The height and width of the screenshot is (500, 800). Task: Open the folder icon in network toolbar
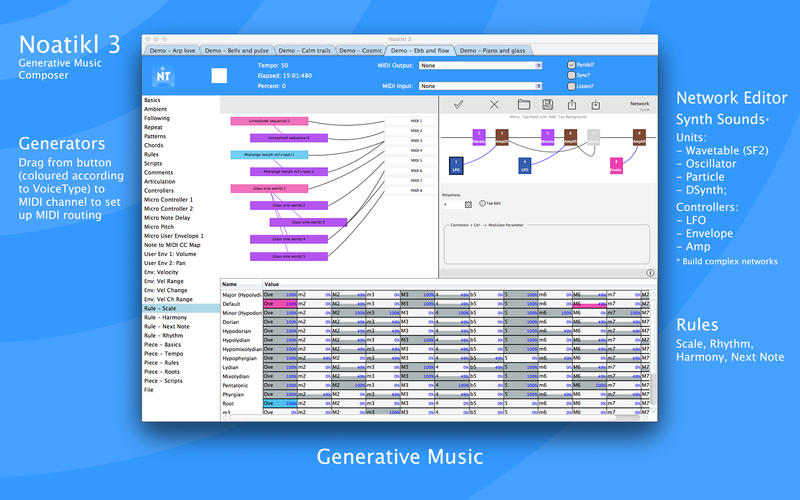click(x=523, y=104)
